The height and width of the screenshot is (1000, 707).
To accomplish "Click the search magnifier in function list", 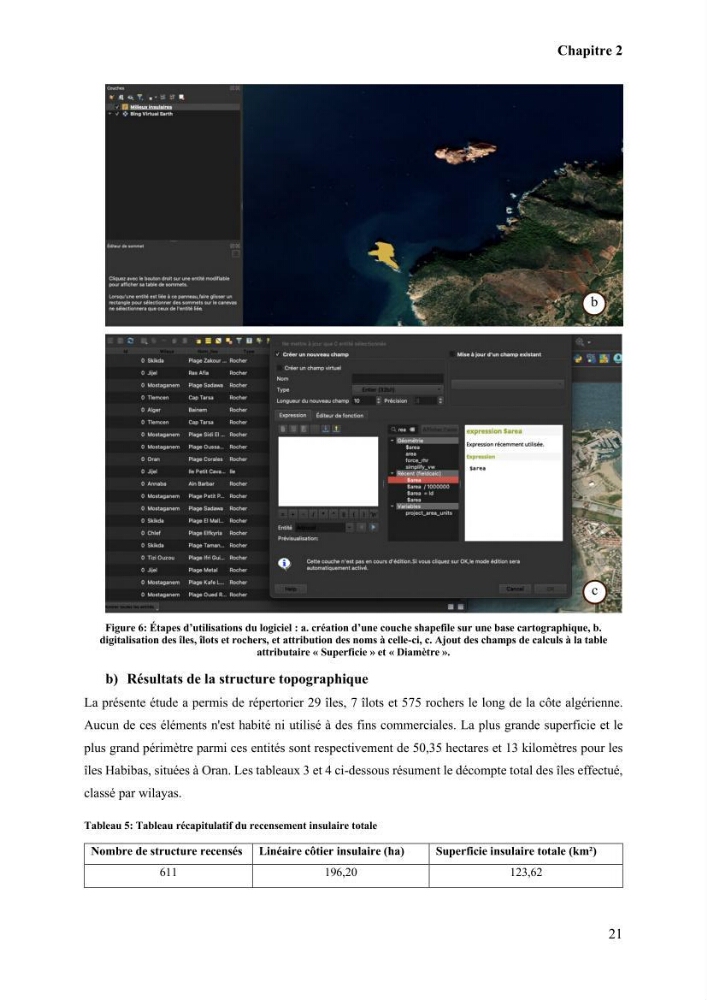I will 393,430.
